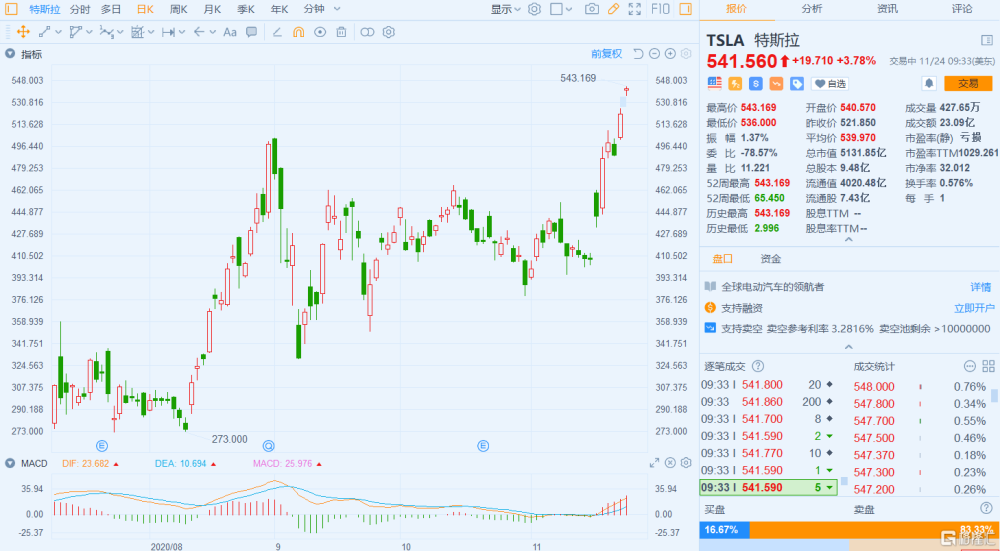Undo chart change with curved arrow

click(x=638, y=54)
